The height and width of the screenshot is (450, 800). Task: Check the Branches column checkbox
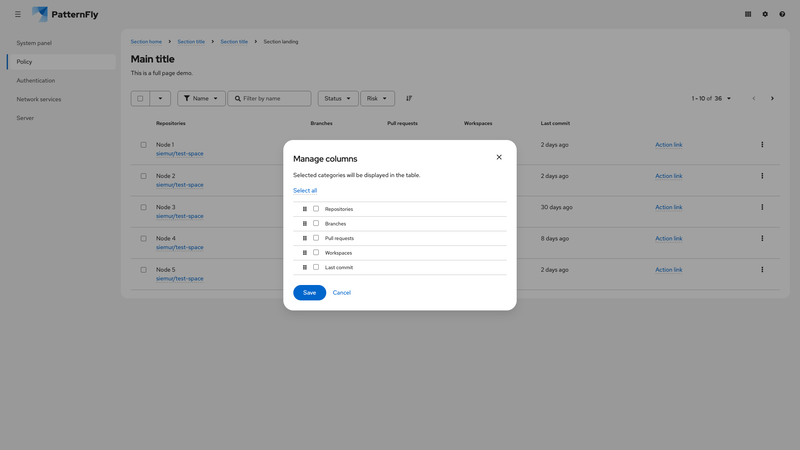(x=316, y=223)
